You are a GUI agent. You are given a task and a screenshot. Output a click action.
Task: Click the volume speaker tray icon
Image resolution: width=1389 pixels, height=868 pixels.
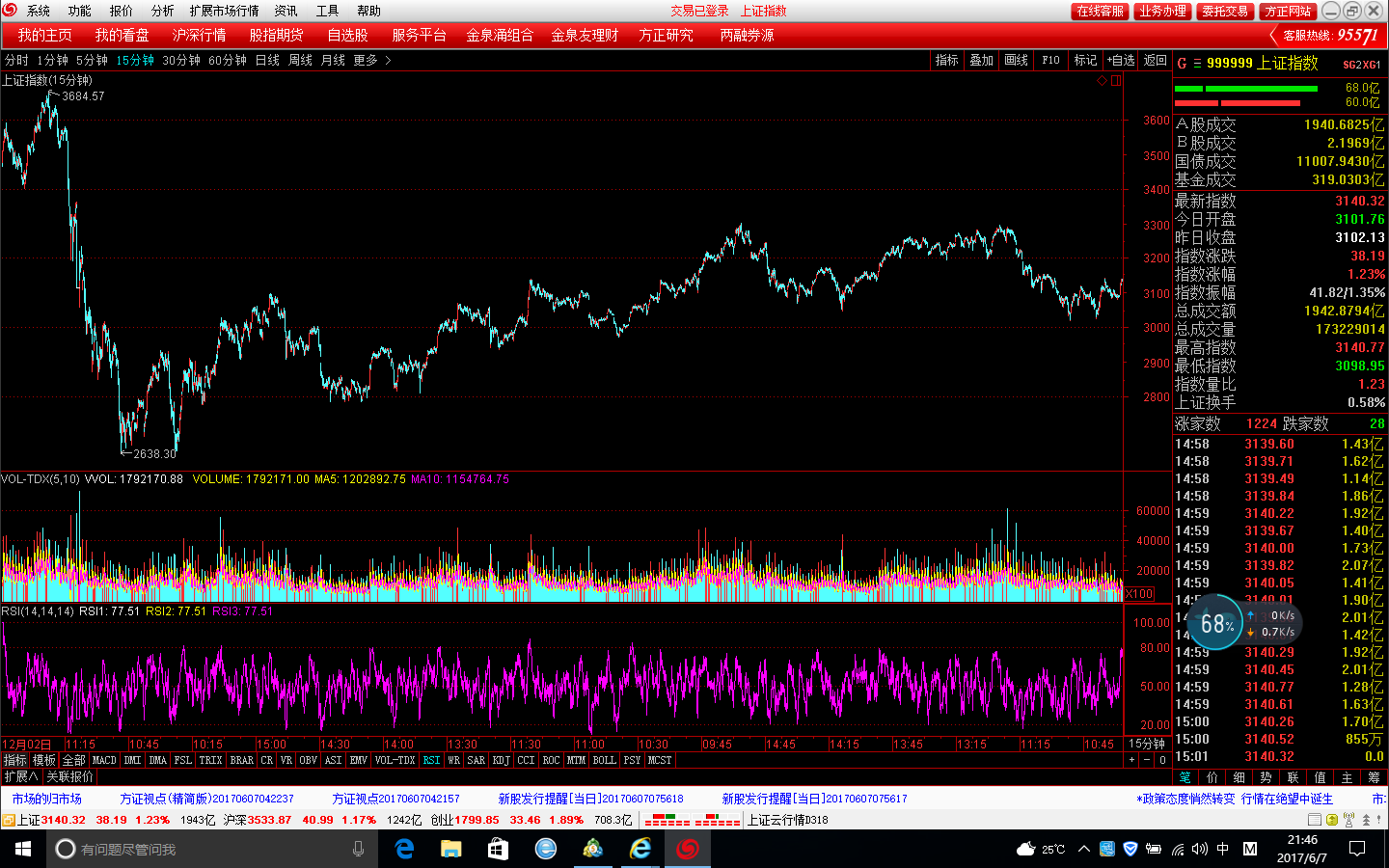(1199, 849)
